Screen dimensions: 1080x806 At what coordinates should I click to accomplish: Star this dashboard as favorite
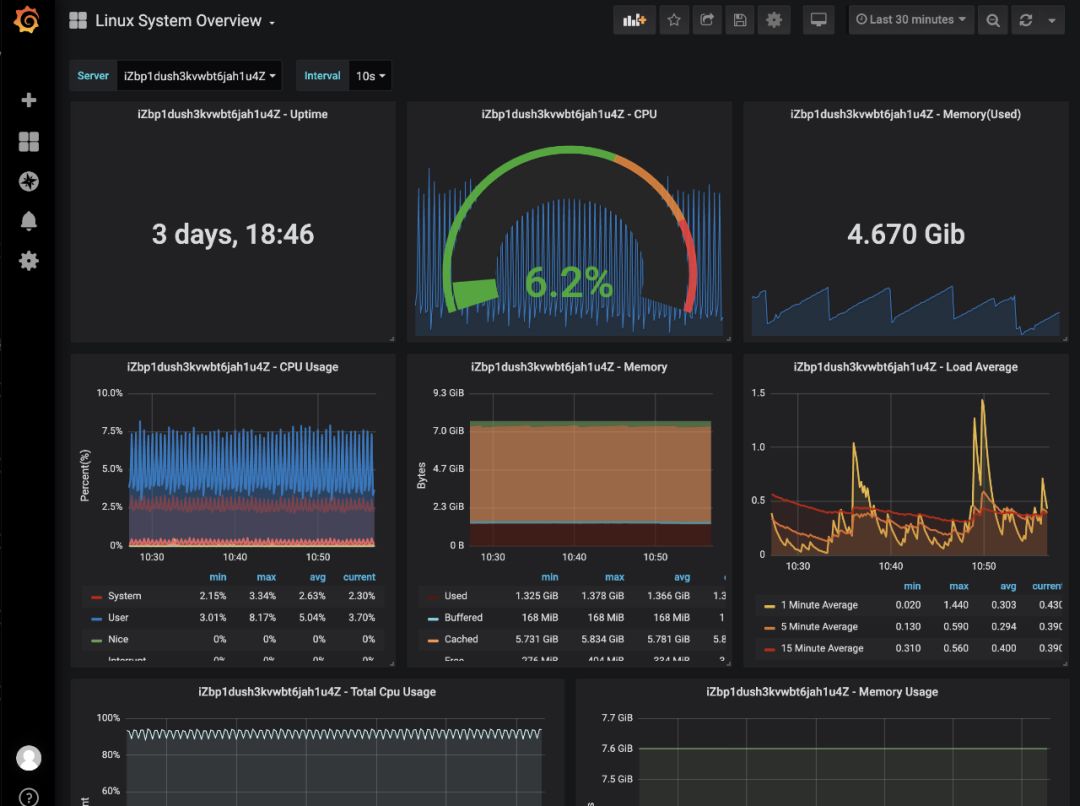674,20
